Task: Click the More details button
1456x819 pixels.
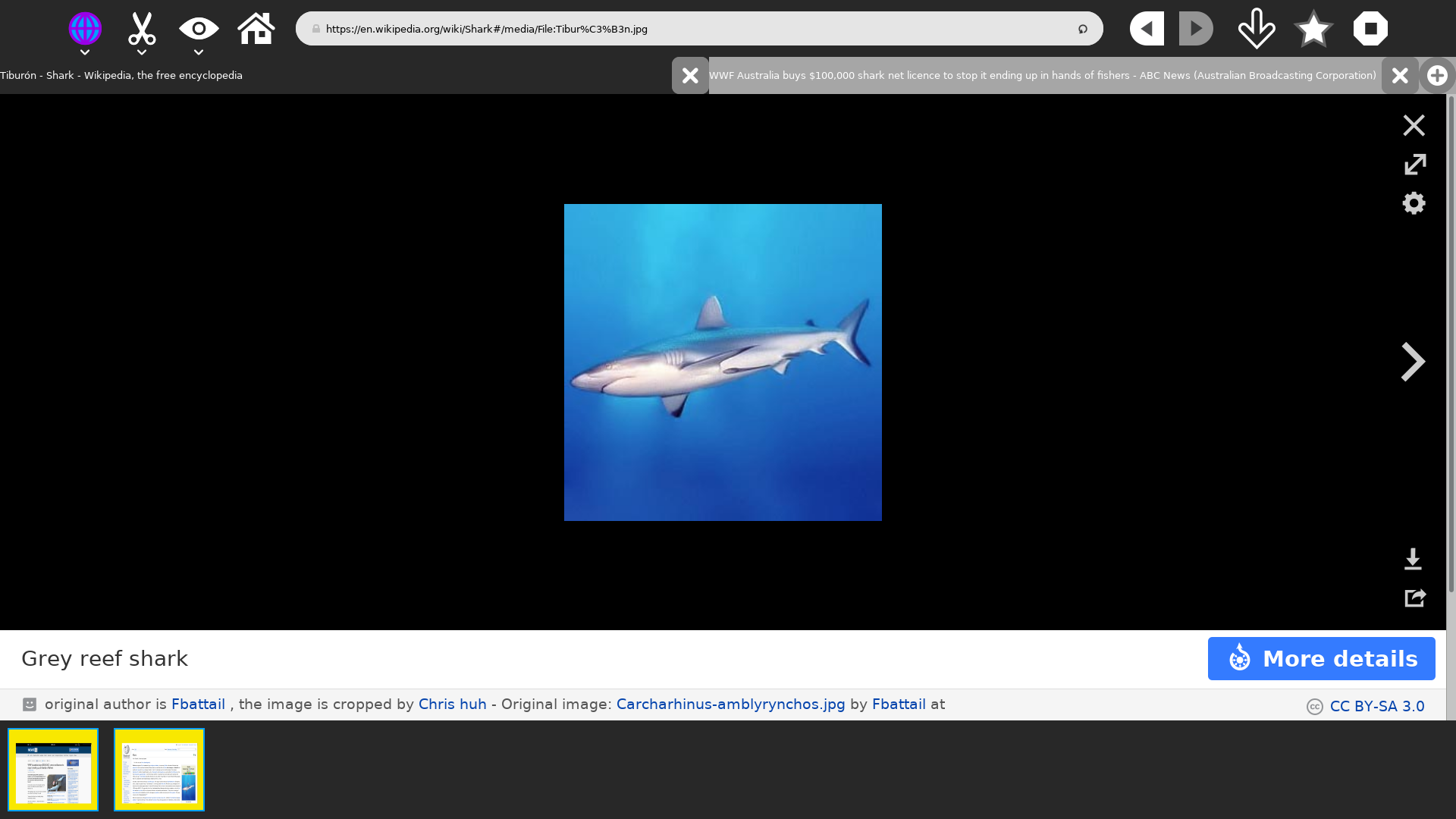Action: coord(1321,659)
